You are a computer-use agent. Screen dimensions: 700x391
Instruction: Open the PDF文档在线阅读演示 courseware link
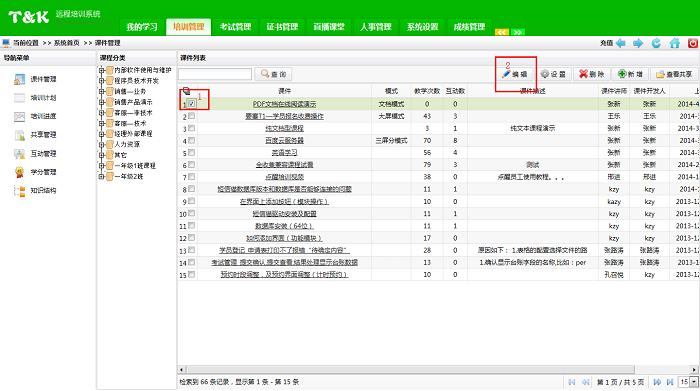pyautogui.click(x=284, y=104)
